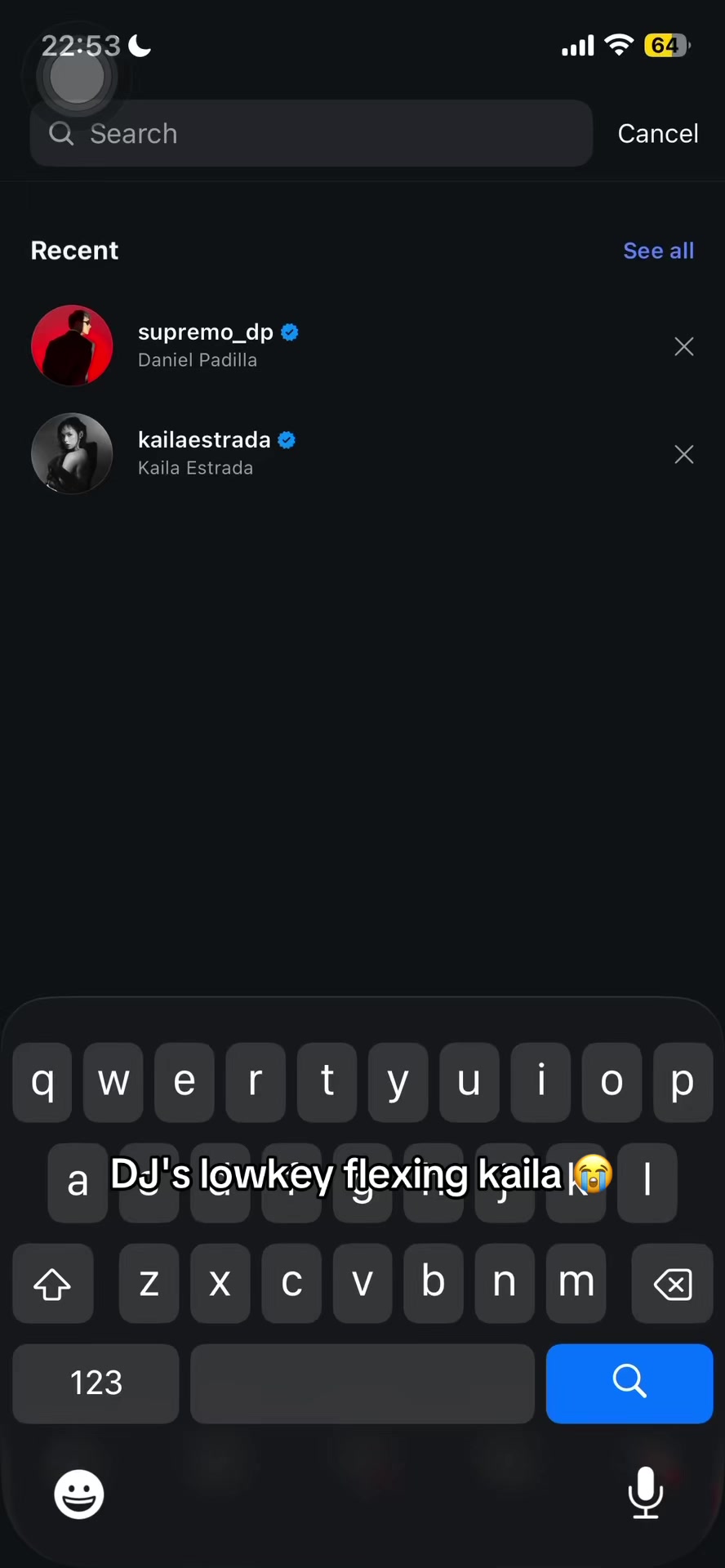Cancel the search
The width and height of the screenshot is (725, 1568).
(x=658, y=133)
